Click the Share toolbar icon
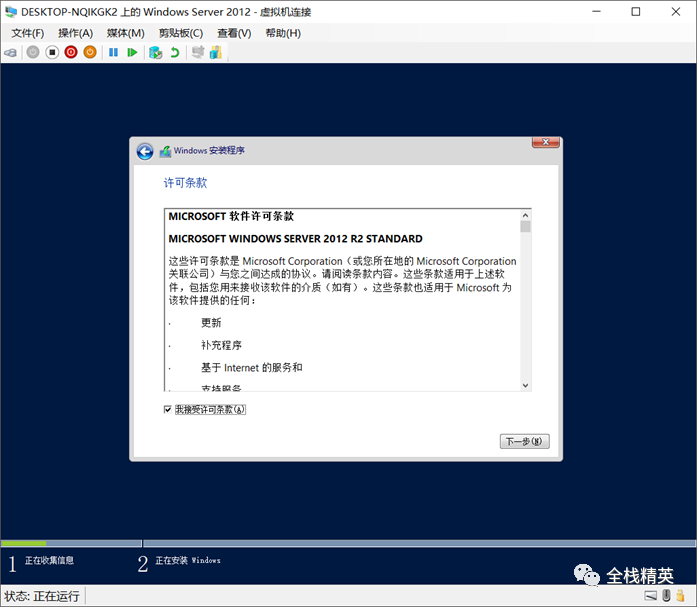This screenshot has width=697, height=607. [216, 52]
